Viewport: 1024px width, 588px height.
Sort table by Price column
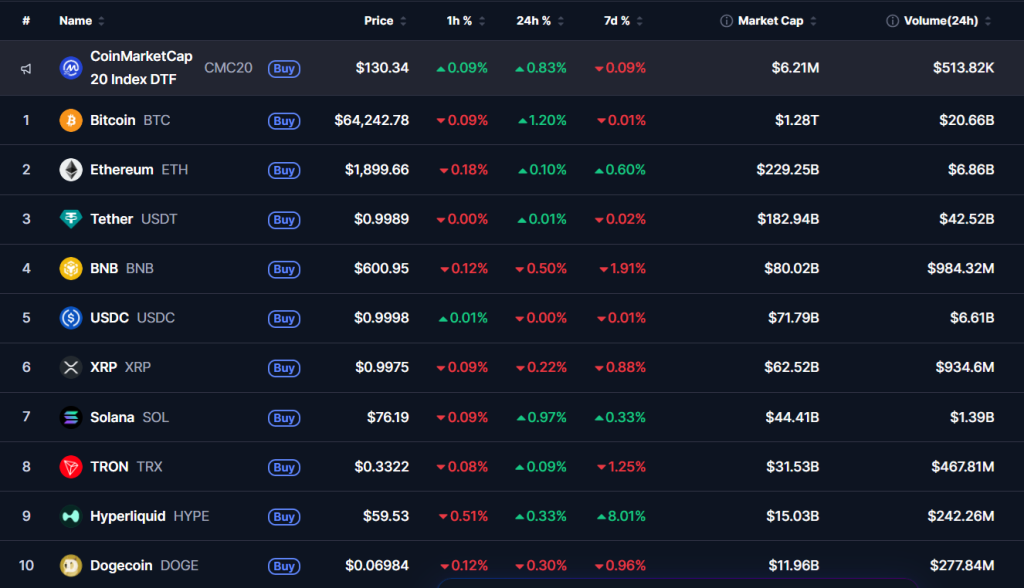tap(385, 21)
